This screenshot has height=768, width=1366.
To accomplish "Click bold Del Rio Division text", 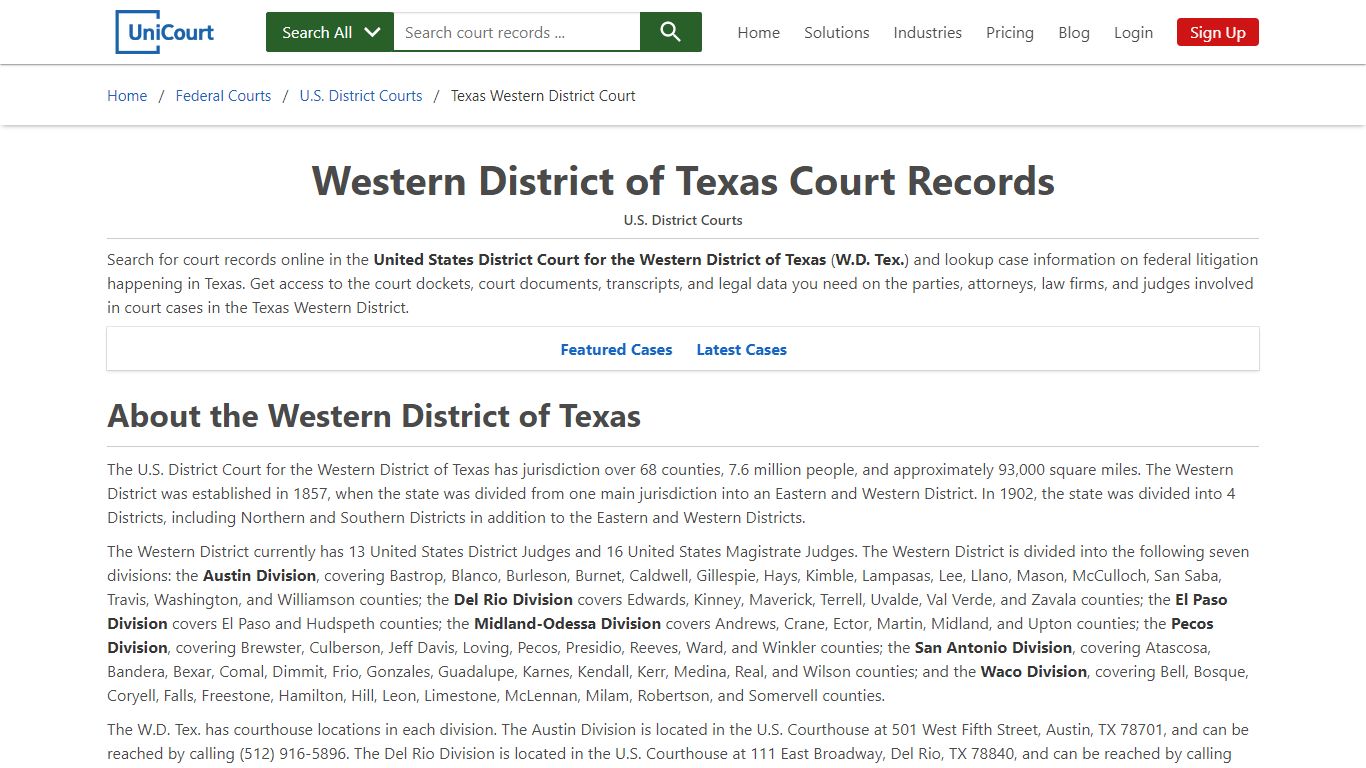I will [x=513, y=600].
